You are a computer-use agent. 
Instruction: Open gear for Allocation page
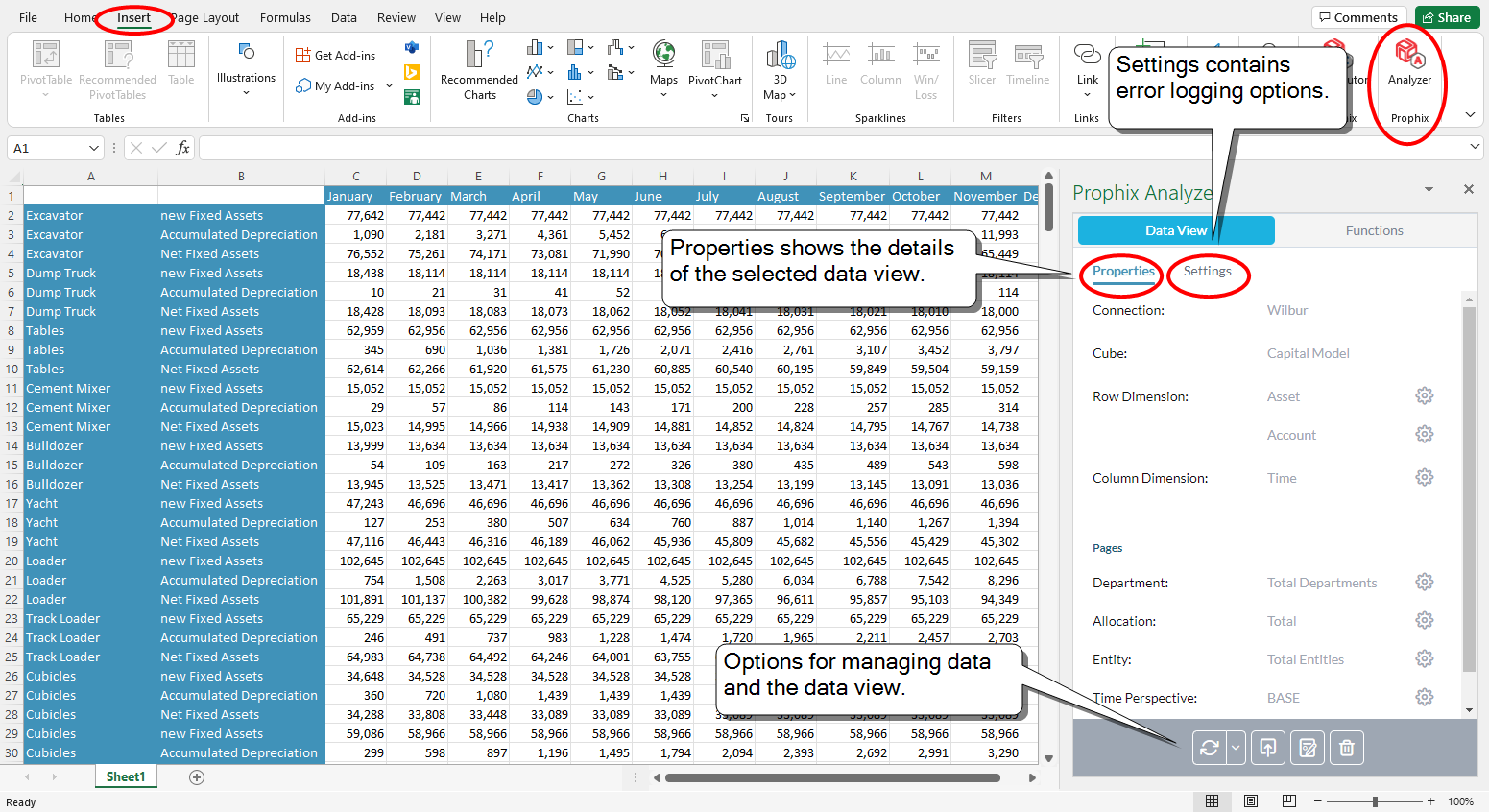[x=1425, y=620]
